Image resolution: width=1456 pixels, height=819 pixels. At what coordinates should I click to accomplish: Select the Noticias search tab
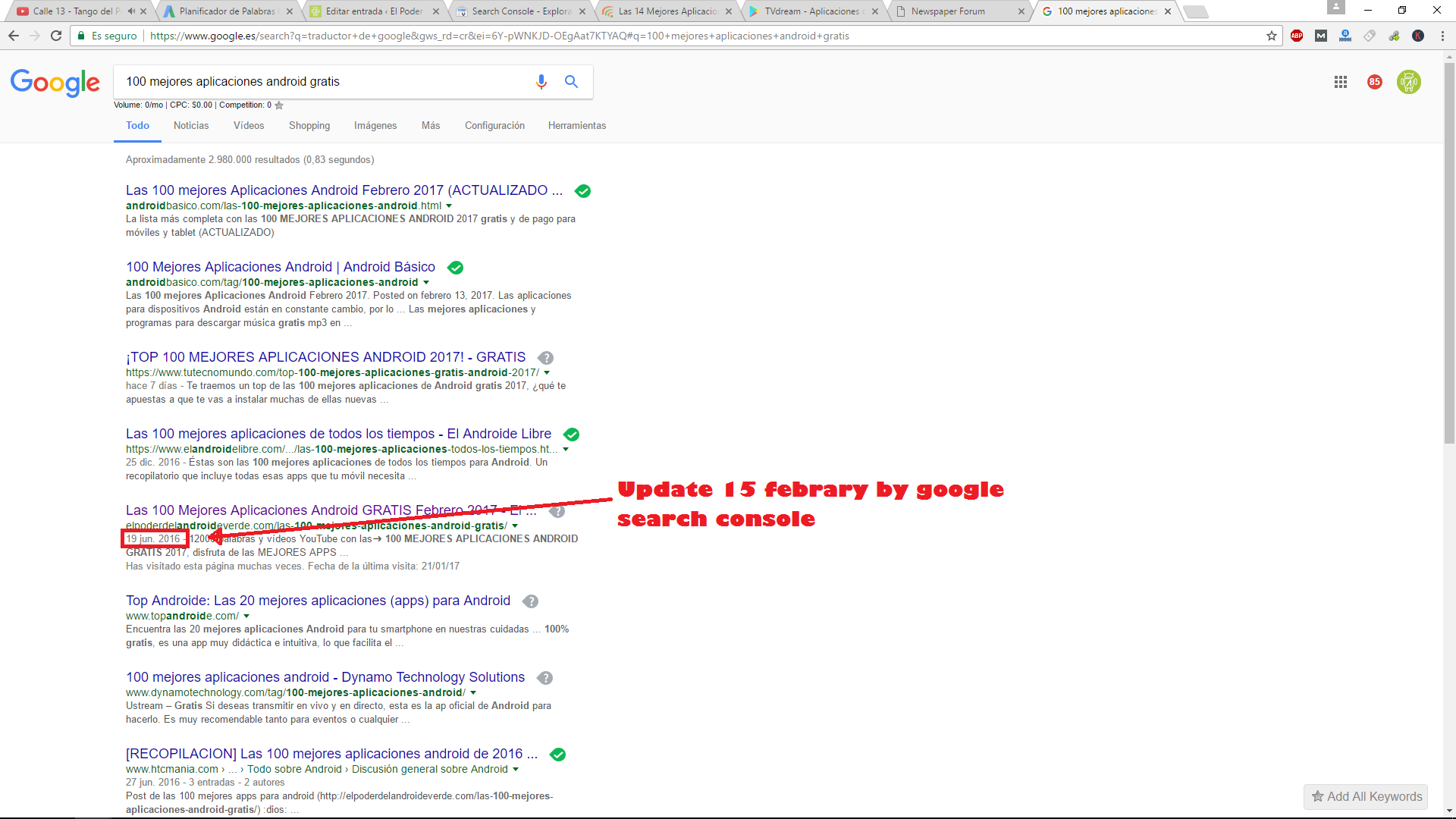191,126
